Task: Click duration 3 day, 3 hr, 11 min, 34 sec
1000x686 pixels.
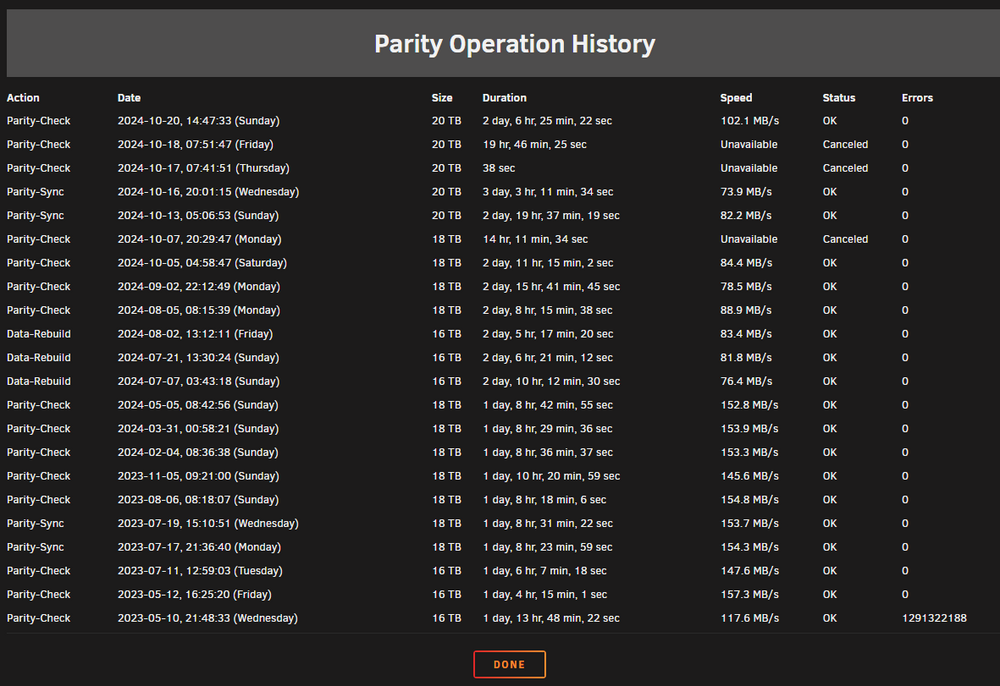Action: (x=548, y=191)
